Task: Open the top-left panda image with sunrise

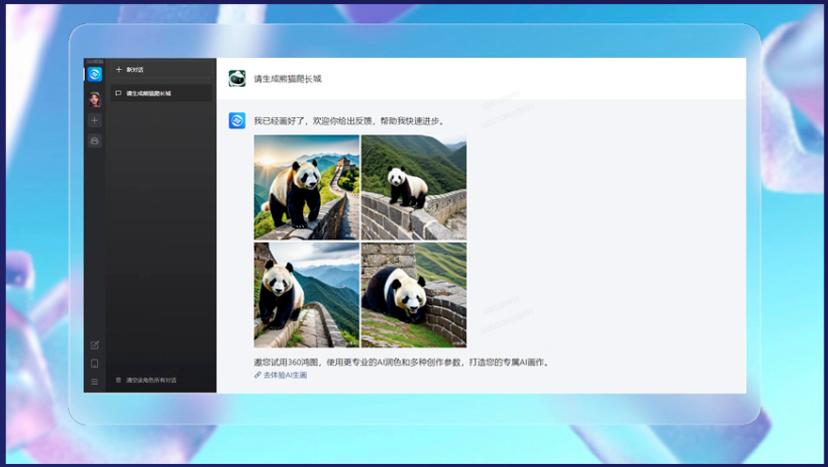Action: [306, 187]
